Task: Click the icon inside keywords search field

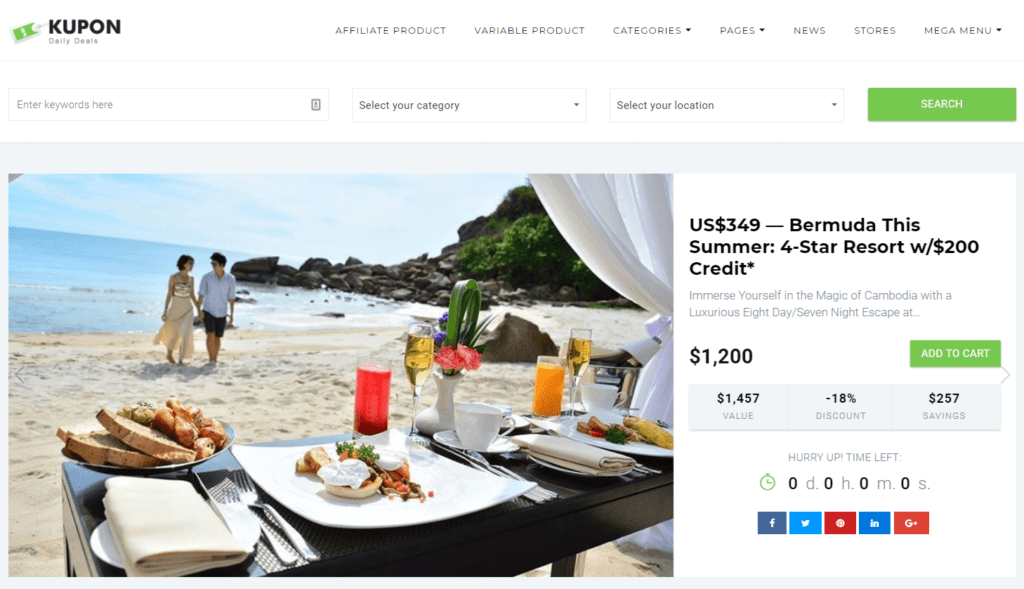Action: pos(315,104)
